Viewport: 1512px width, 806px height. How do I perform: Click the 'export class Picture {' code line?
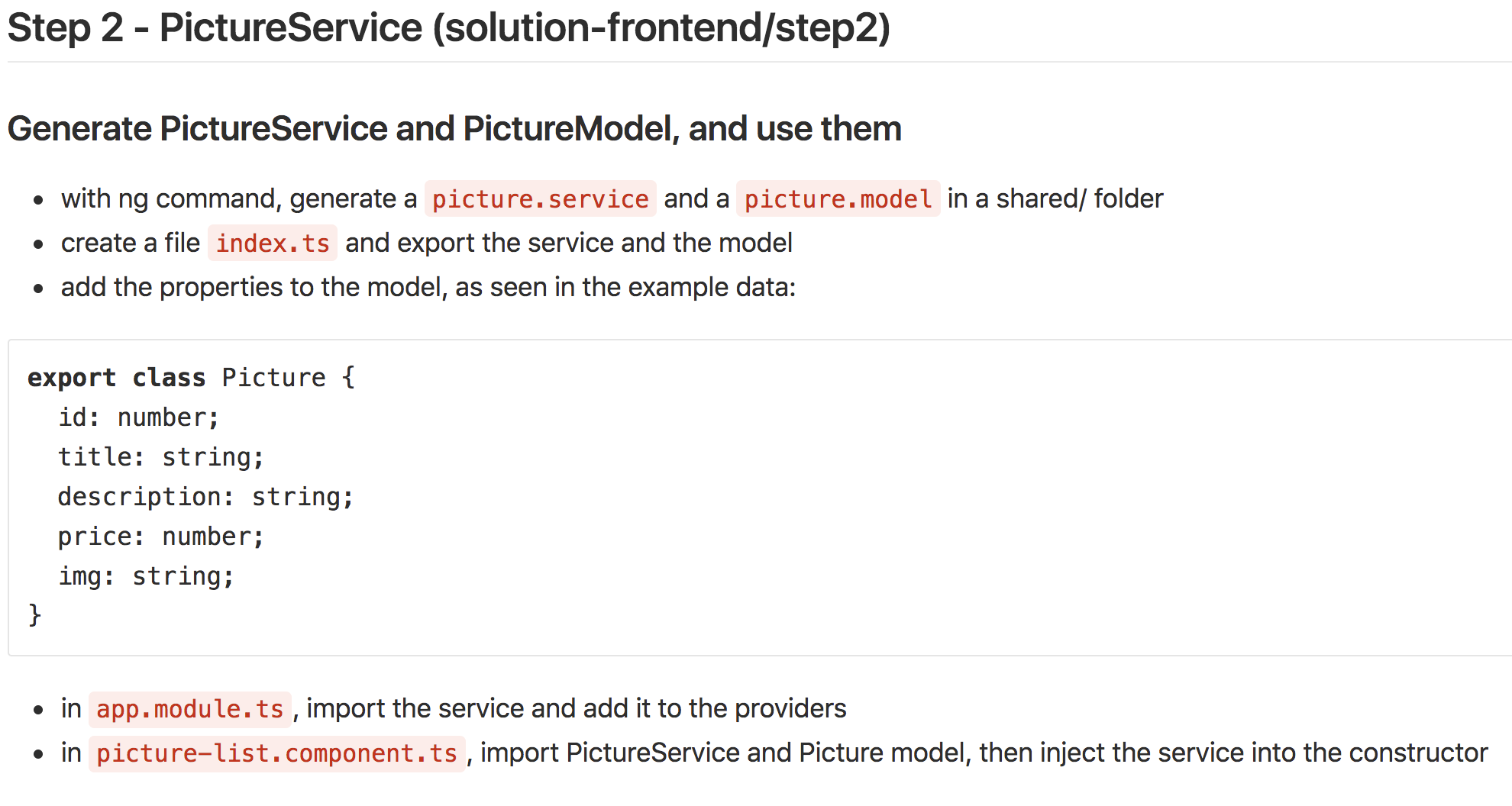click(x=191, y=378)
